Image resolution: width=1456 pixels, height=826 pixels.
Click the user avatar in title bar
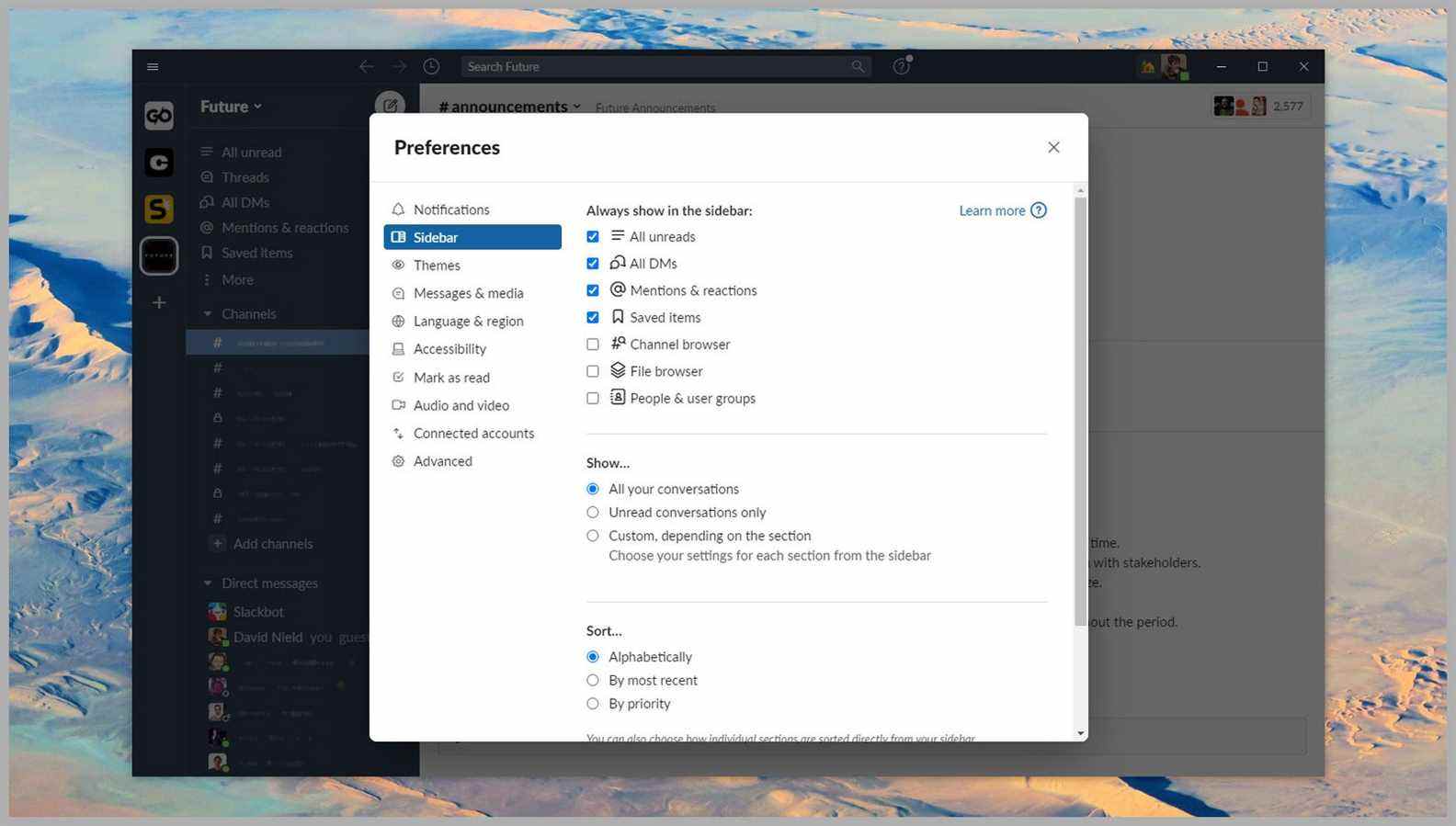pyautogui.click(x=1173, y=66)
